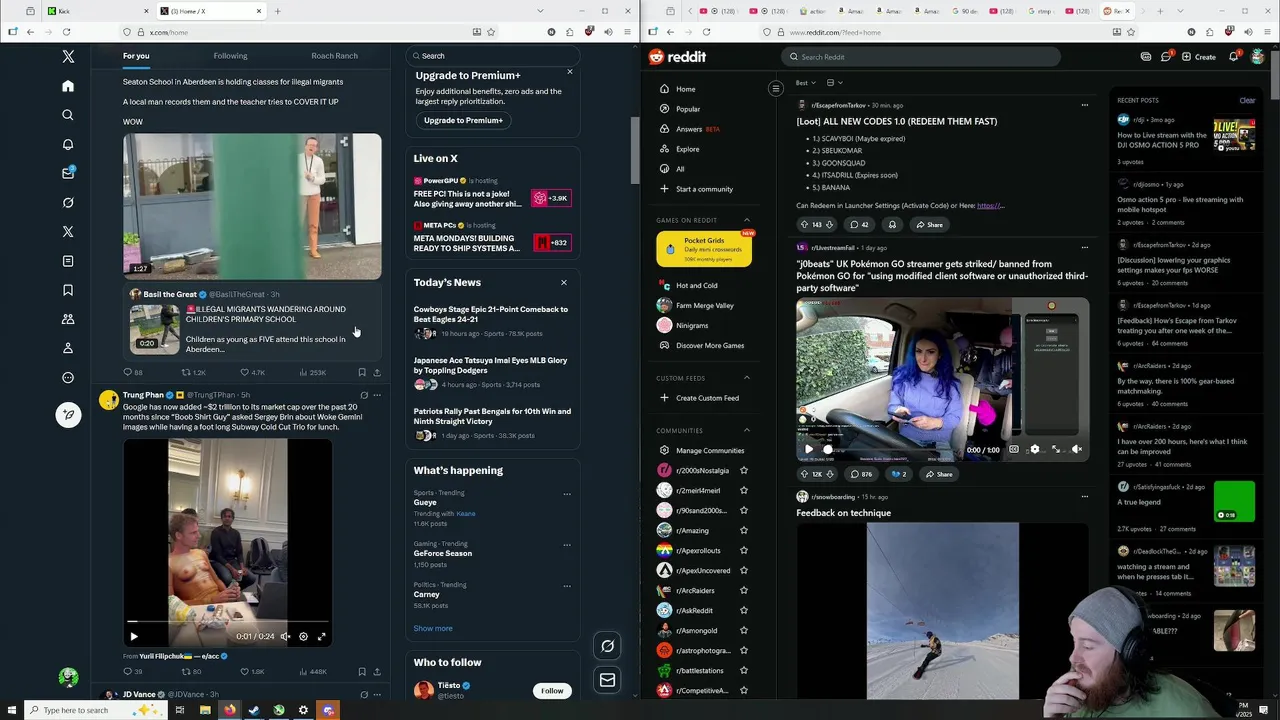1280x720 pixels.
Task: Open the floating Messages drawer on X
Action: point(607,680)
